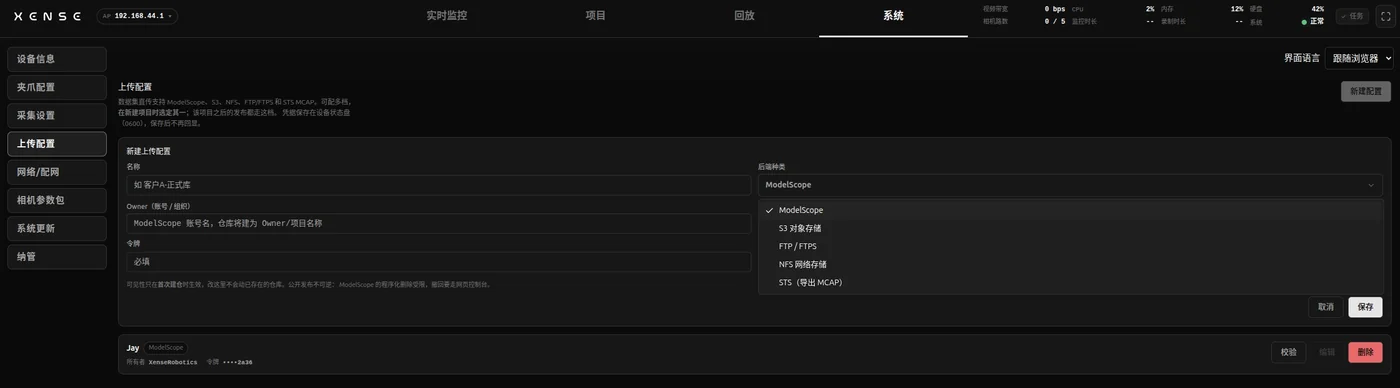Choose STS（导出 MCAP）option
The height and width of the screenshot is (388, 1400).
[810, 282]
